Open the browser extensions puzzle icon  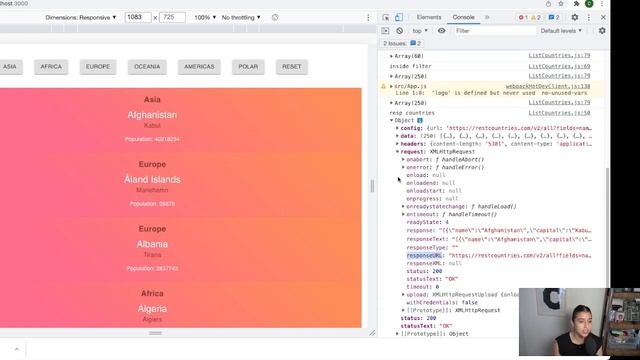coord(576,4)
